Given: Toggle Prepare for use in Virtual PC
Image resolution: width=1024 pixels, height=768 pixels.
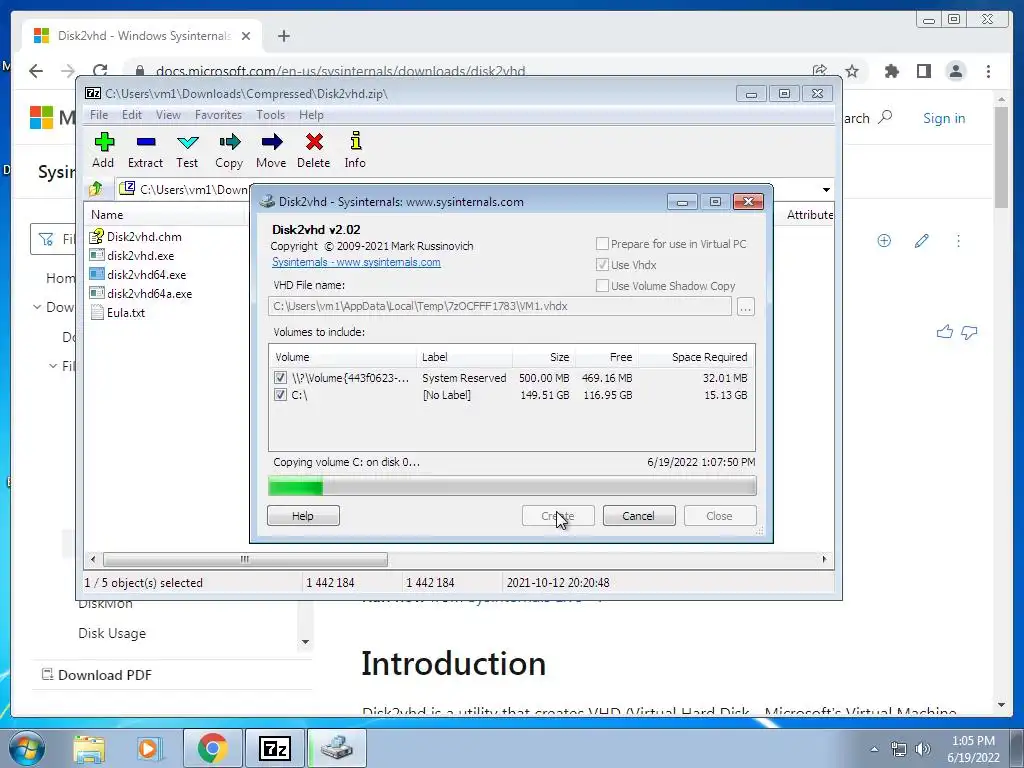Looking at the screenshot, I should point(602,244).
